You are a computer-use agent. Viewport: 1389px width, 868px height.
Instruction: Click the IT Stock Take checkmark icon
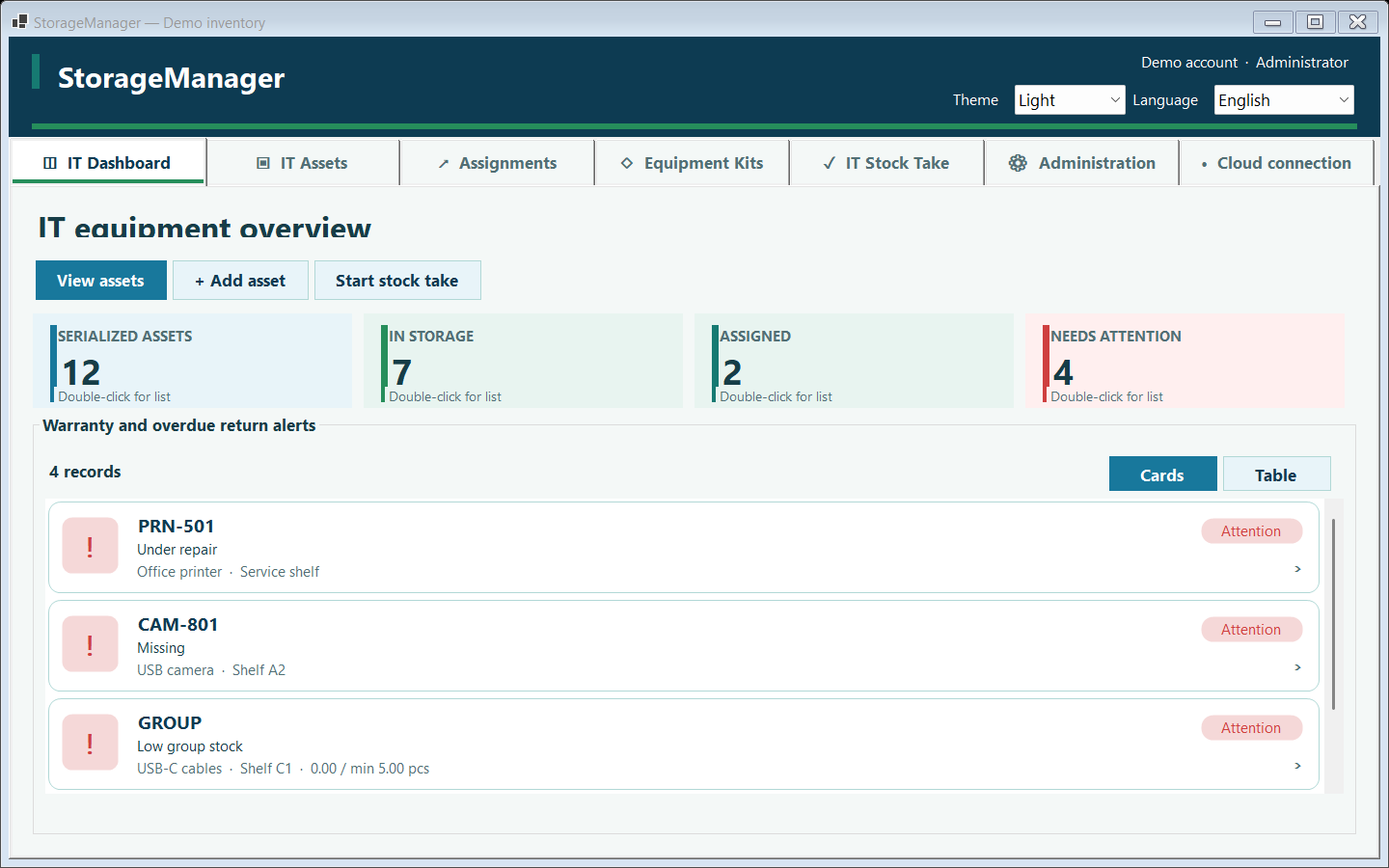pyautogui.click(x=830, y=163)
